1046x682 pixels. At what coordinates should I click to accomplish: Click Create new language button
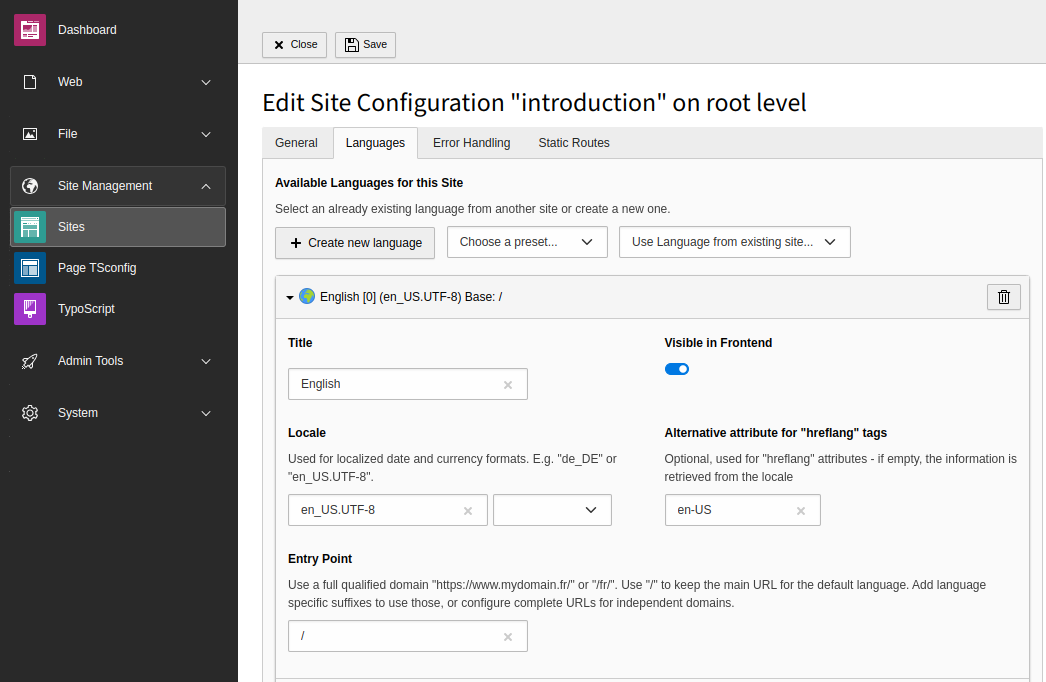point(355,243)
